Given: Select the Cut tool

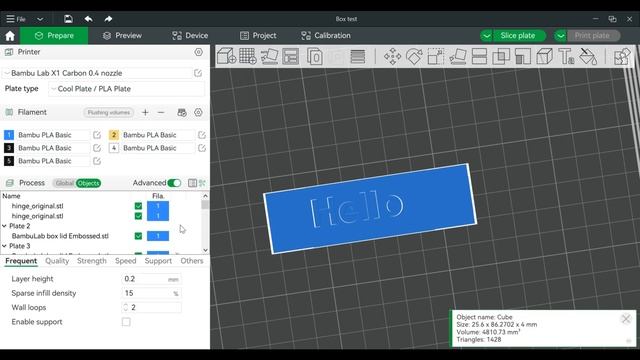Looking at the screenshot, I should pos(479,56).
